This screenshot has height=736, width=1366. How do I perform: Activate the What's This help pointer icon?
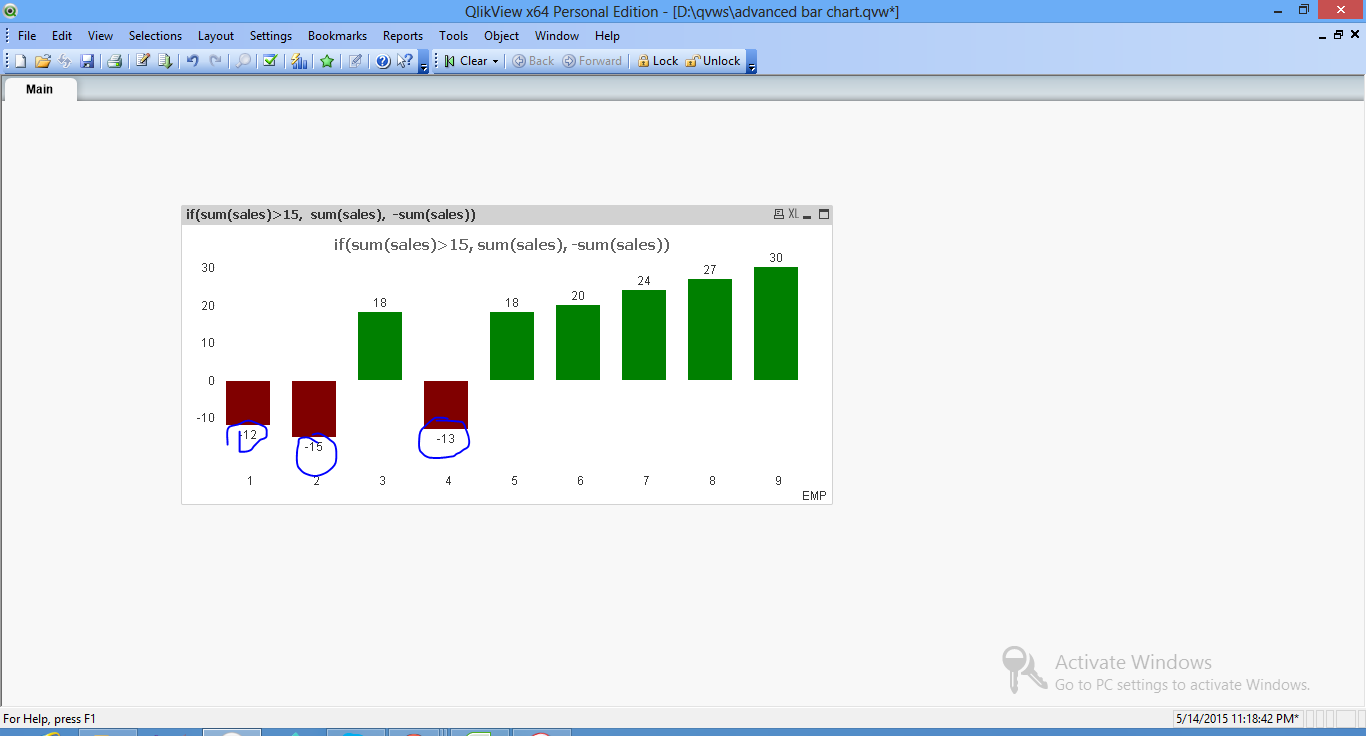[x=404, y=61]
